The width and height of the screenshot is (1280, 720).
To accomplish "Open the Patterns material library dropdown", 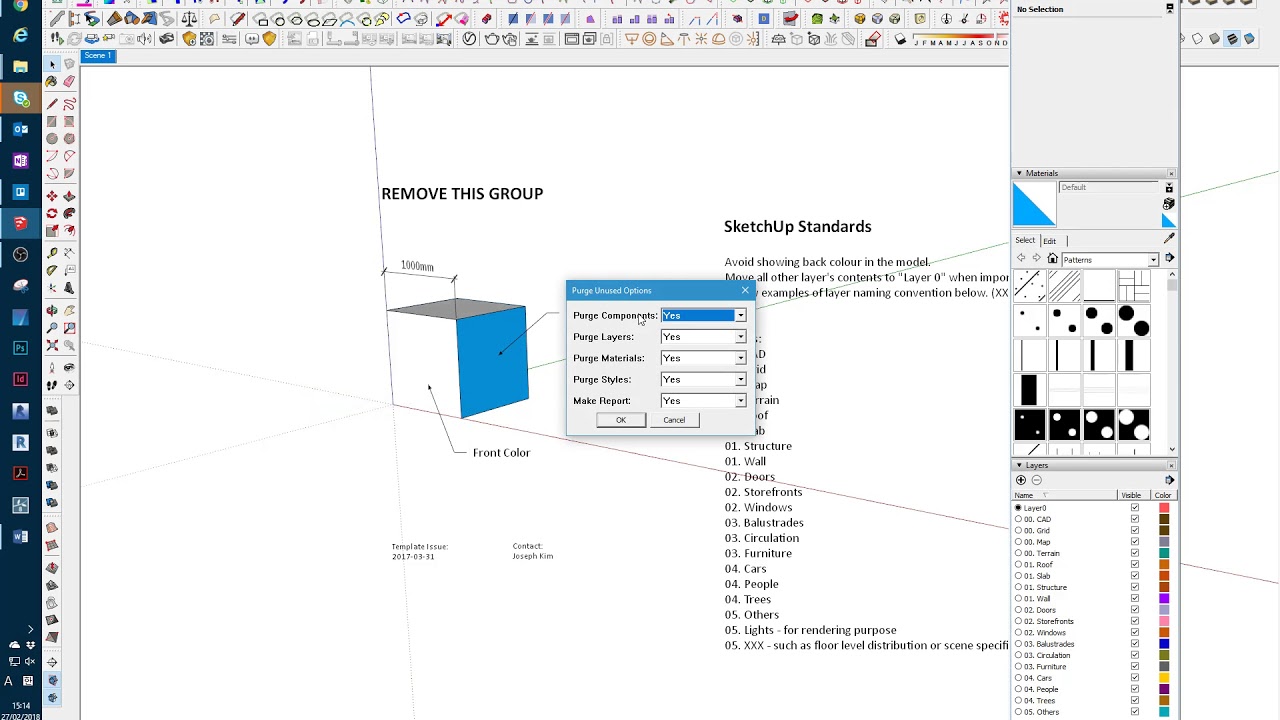I will [1153, 260].
